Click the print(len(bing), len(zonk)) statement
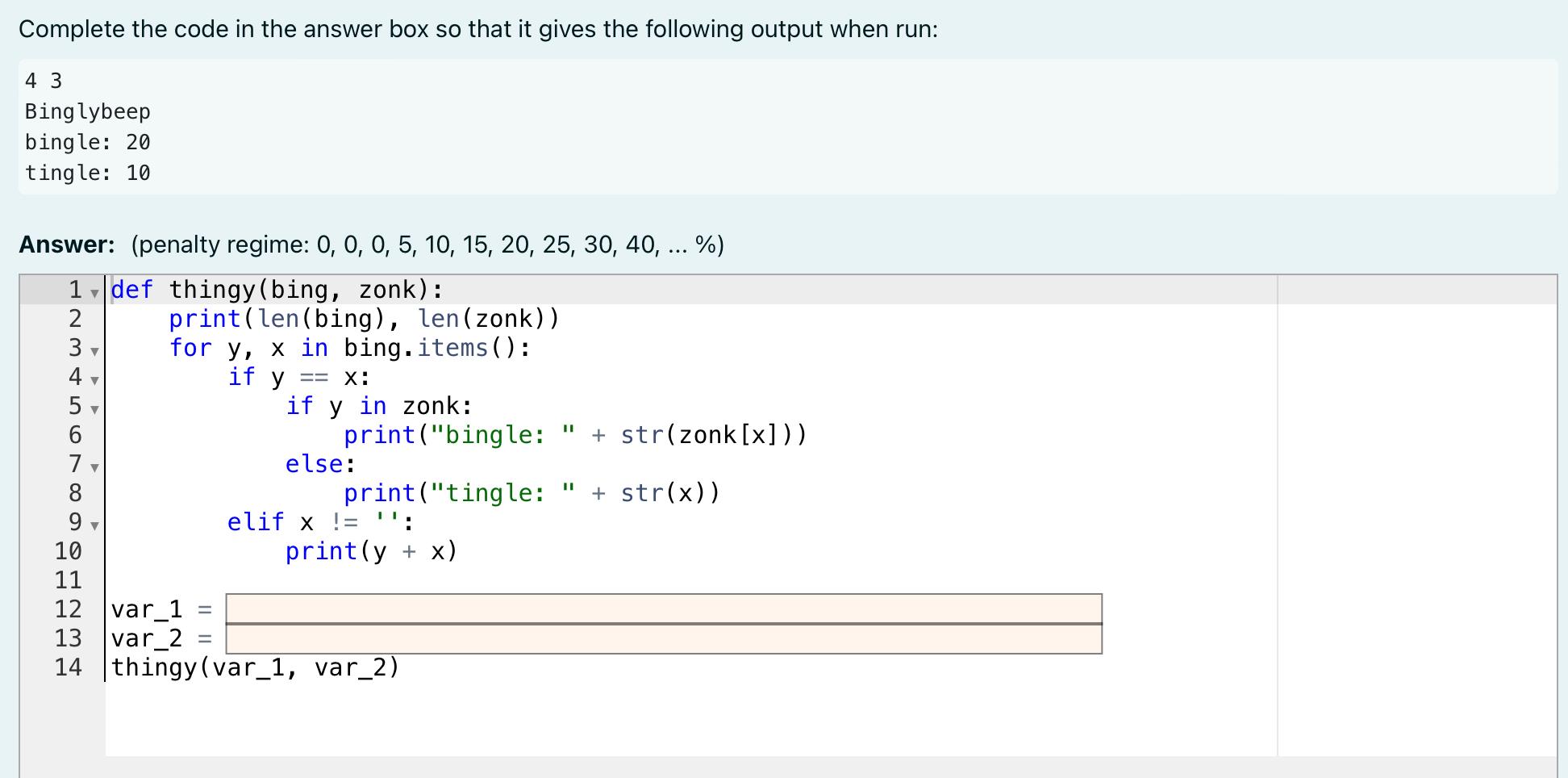 pos(363,318)
